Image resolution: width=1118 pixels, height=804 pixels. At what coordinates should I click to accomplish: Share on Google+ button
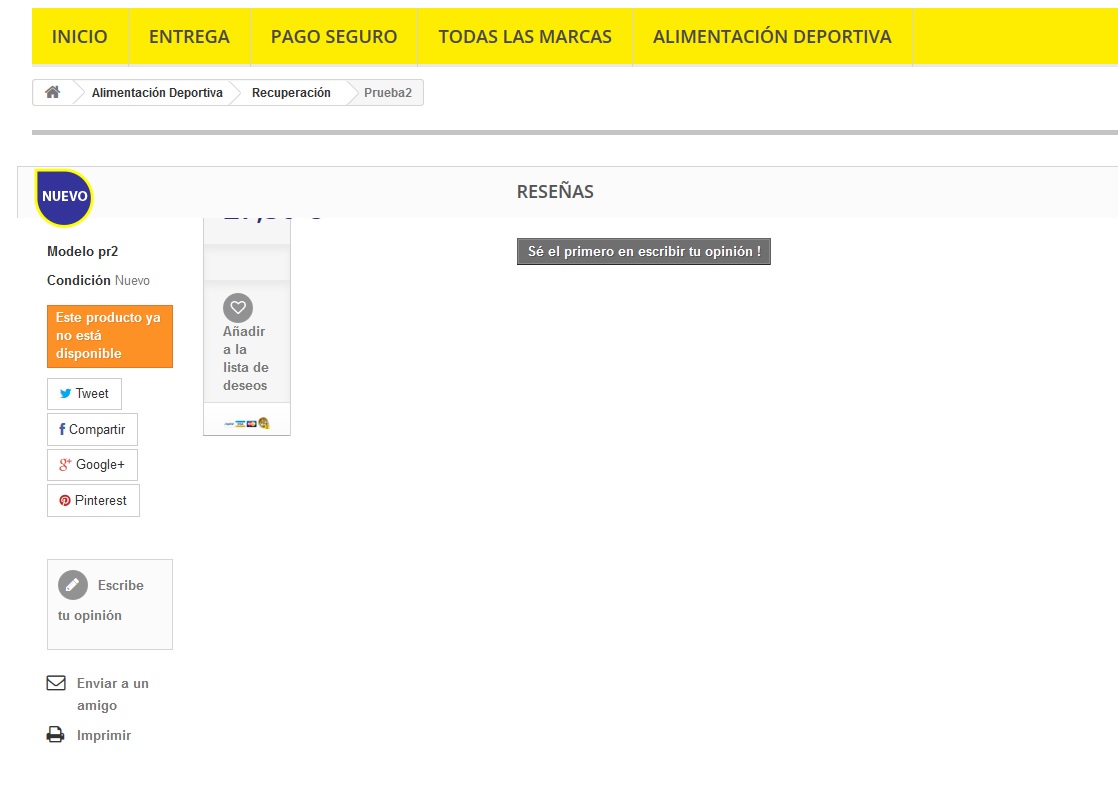pos(92,465)
